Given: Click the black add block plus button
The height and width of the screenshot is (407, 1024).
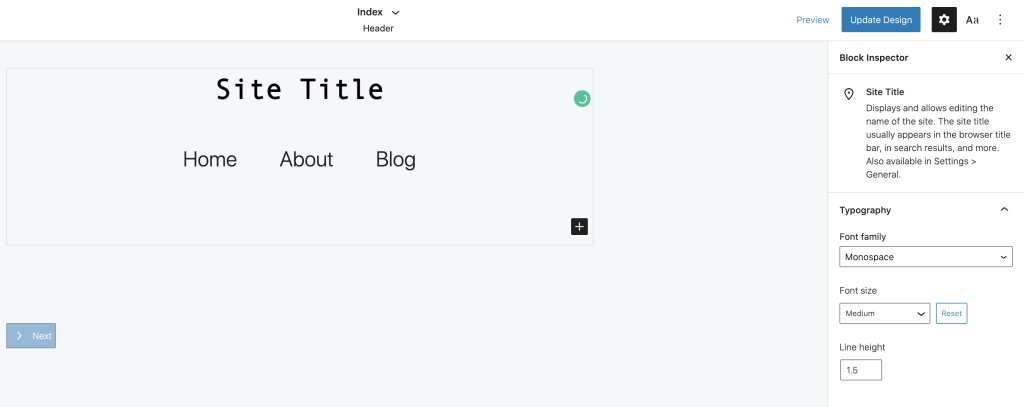Looking at the screenshot, I should tap(580, 227).
